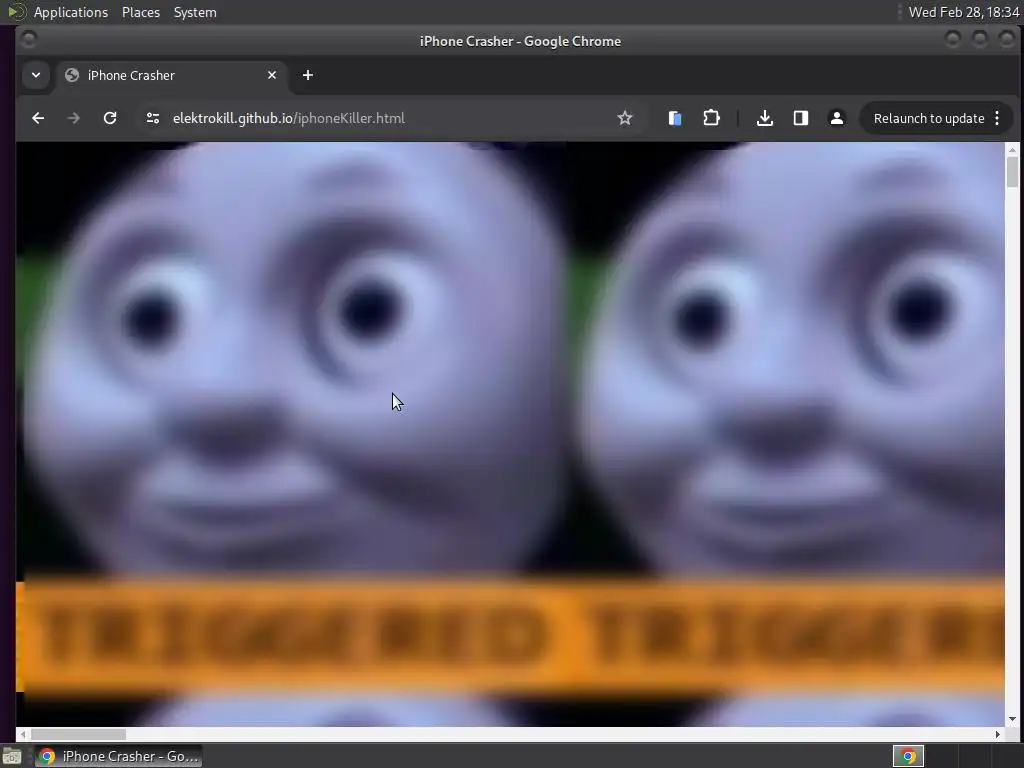Select iPhone Crasher taskbar window button
Viewport: 1024px width, 768px height.
coord(119,756)
